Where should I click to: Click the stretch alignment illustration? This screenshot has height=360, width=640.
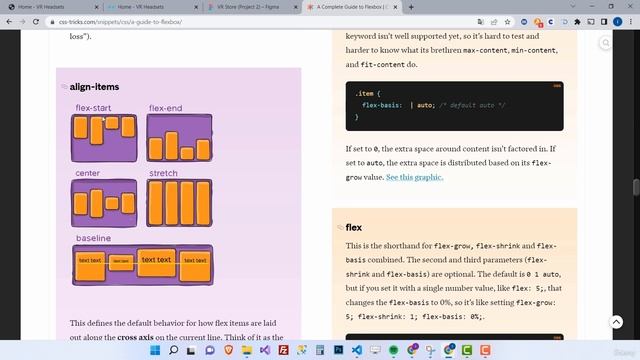pos(179,203)
